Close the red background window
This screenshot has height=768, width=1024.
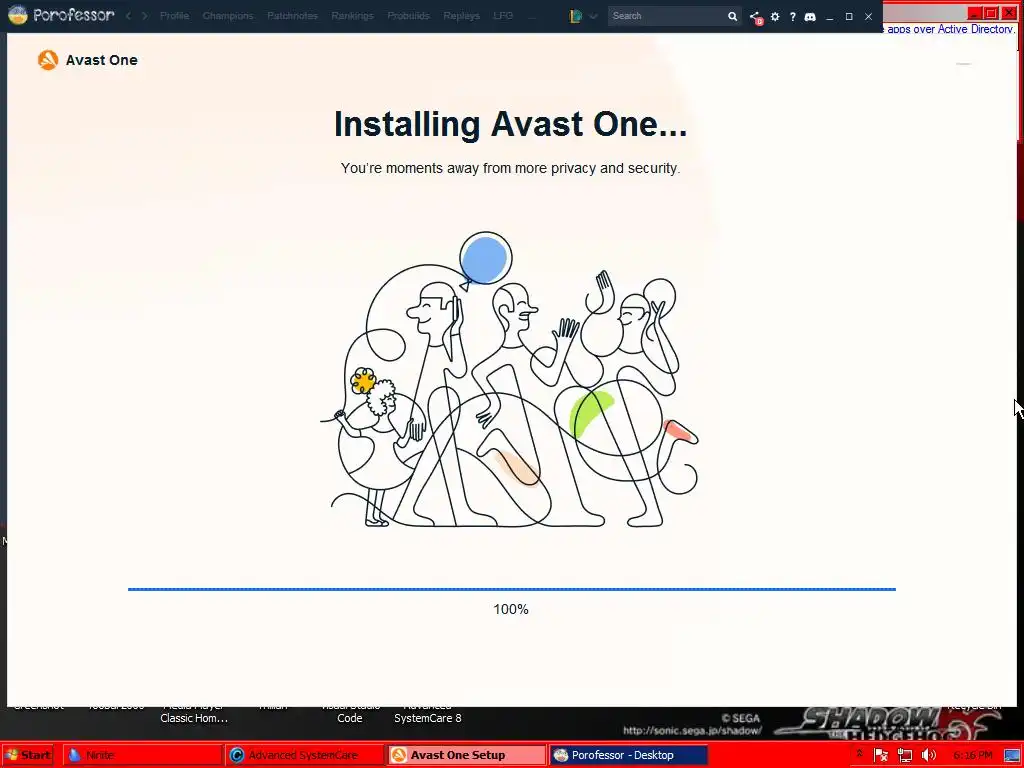pyautogui.click(x=1010, y=13)
